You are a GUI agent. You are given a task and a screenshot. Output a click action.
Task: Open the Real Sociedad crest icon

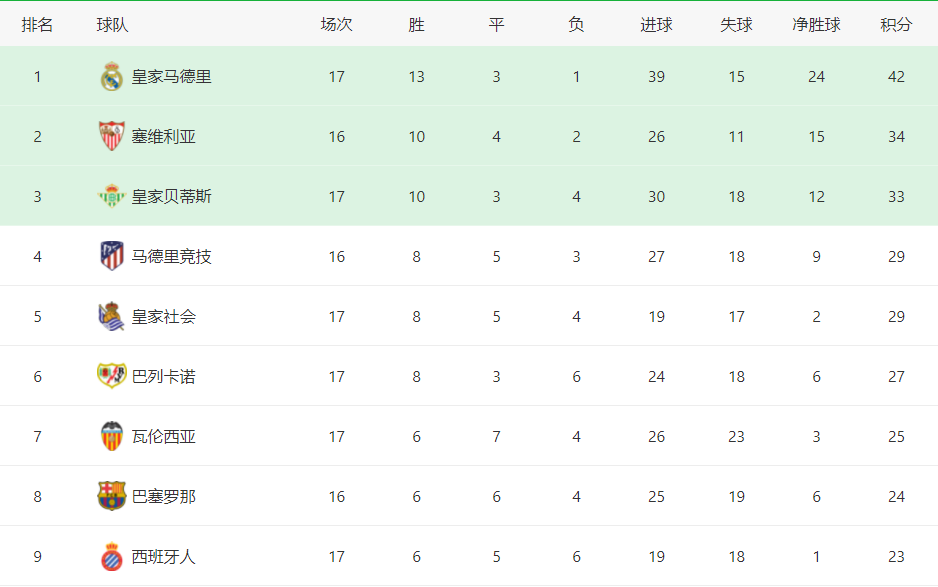click(111, 317)
